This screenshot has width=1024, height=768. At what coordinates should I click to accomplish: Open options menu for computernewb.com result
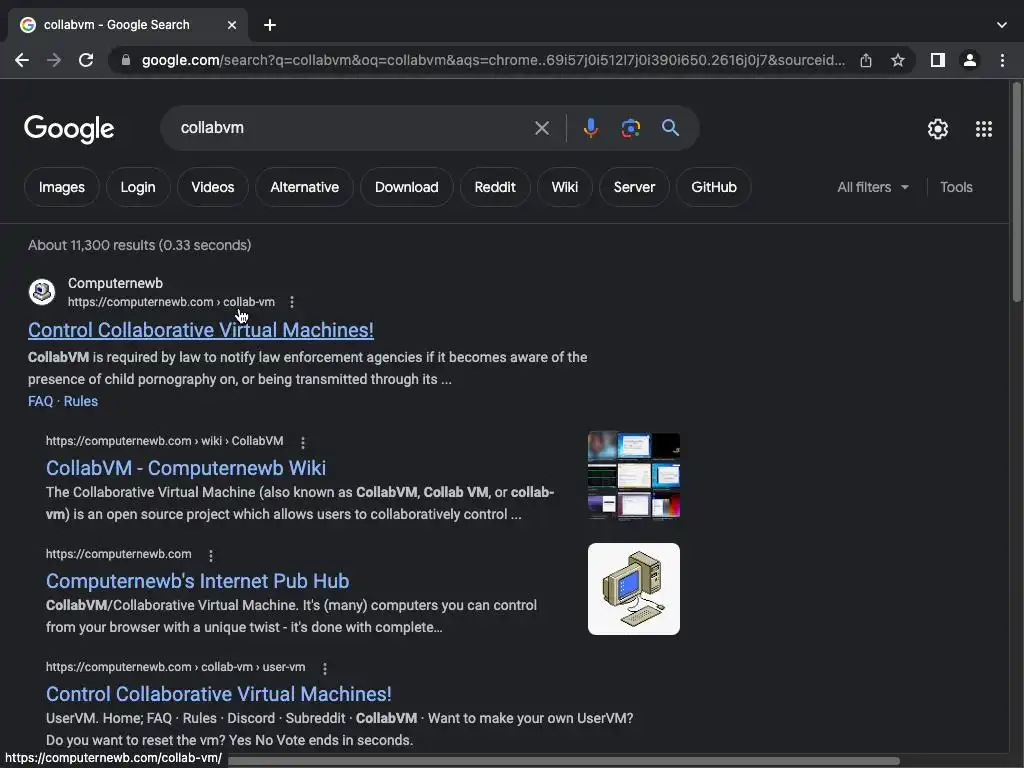tap(210, 555)
